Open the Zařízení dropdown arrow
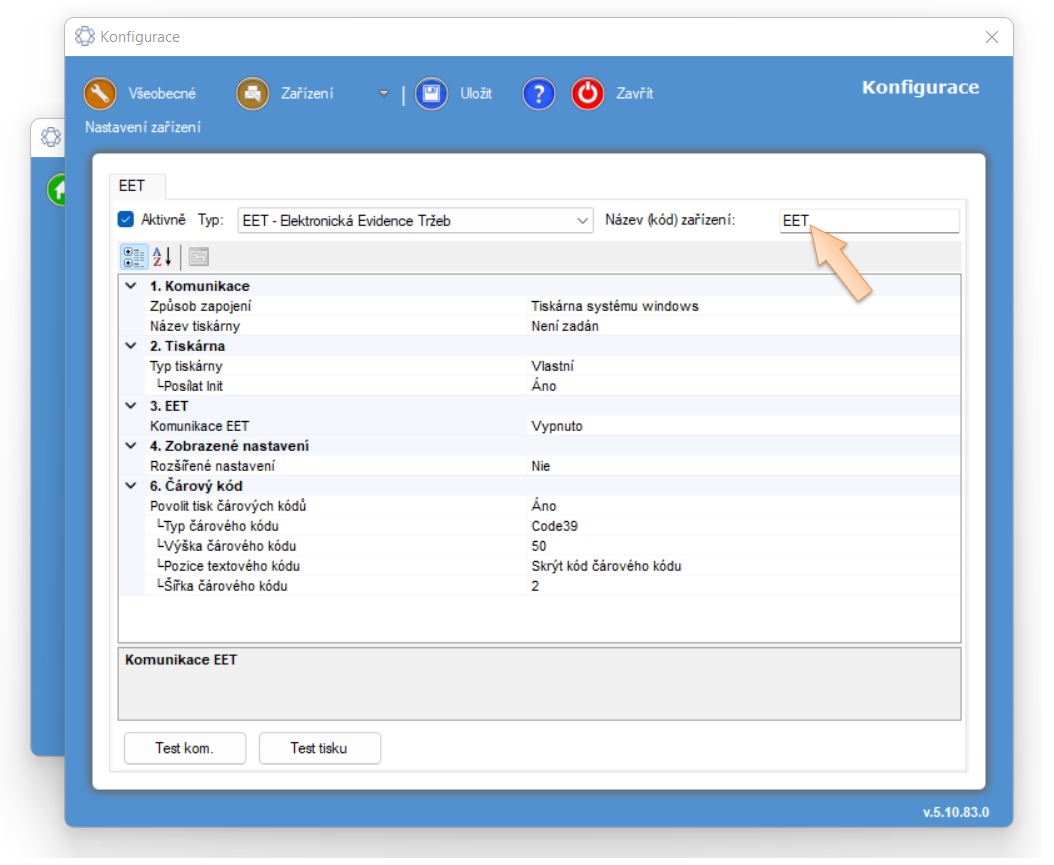The height and width of the screenshot is (865, 1054). (383, 94)
